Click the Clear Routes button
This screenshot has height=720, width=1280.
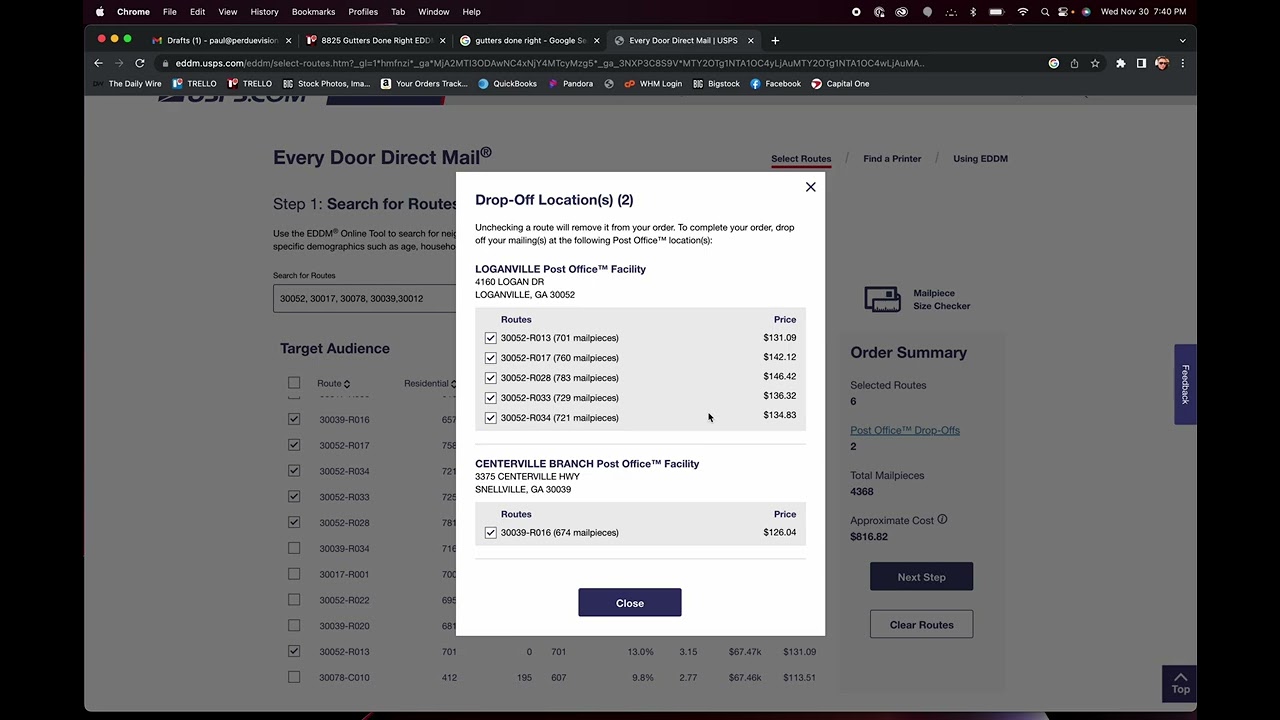(x=921, y=625)
